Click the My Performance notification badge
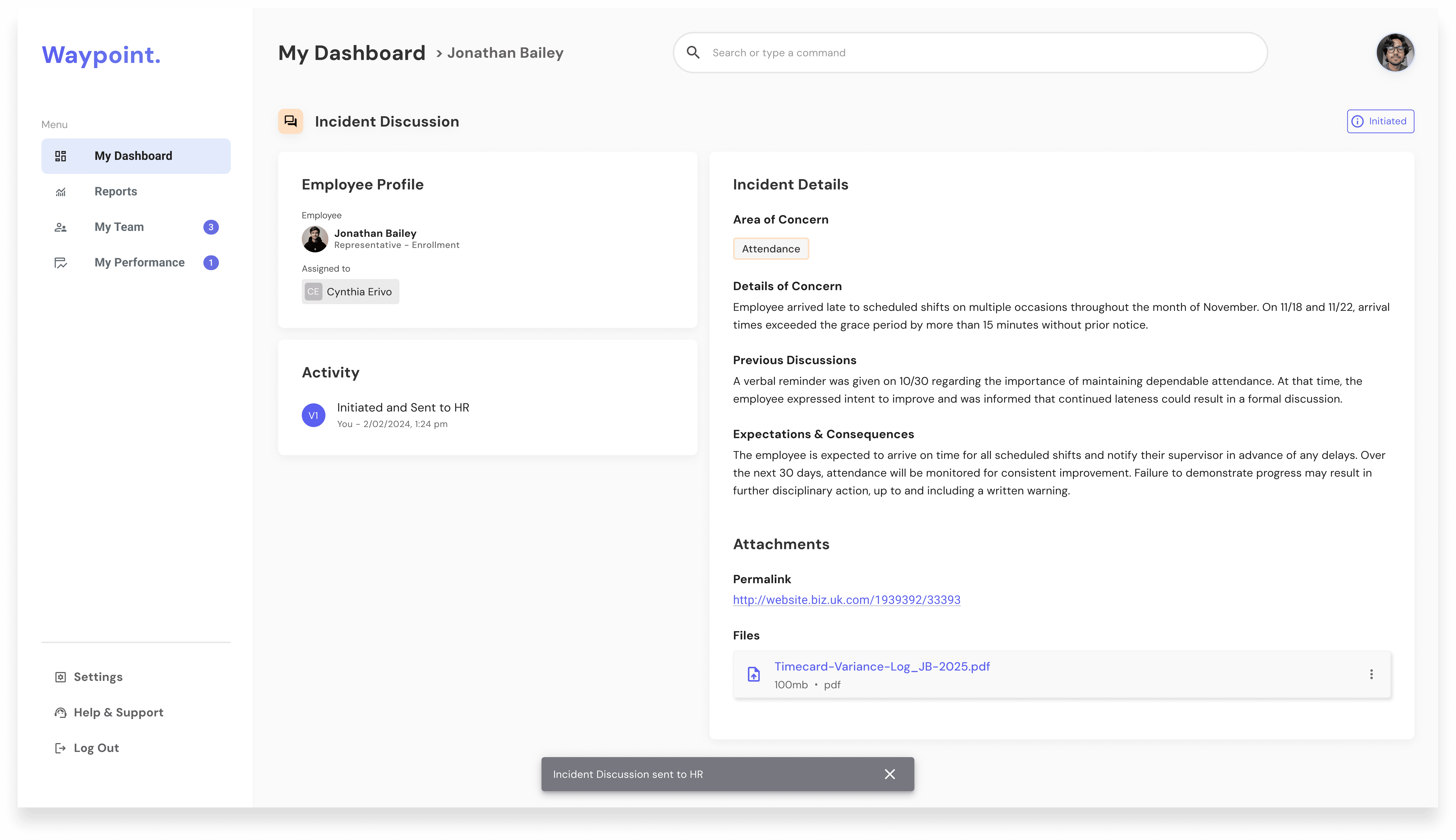Screen dimensions: 1456x840 click(211, 263)
